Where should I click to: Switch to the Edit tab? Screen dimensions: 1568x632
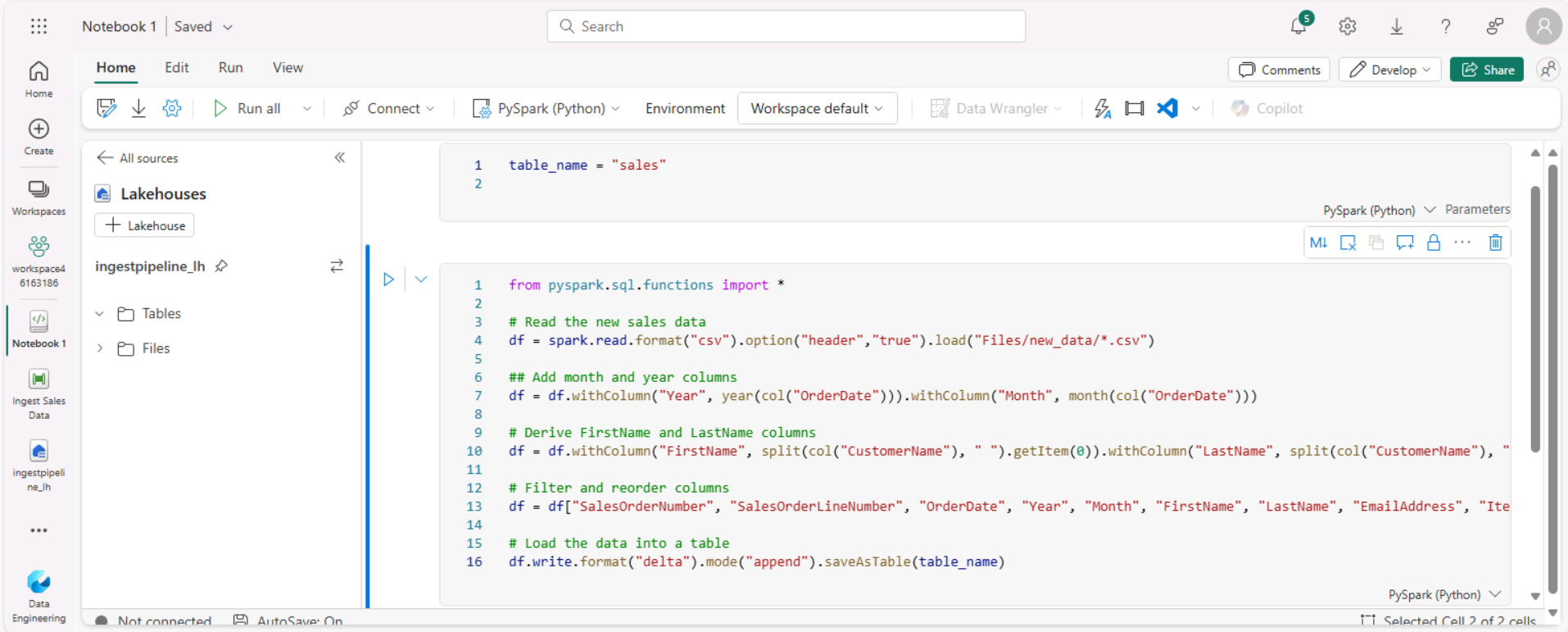177,68
